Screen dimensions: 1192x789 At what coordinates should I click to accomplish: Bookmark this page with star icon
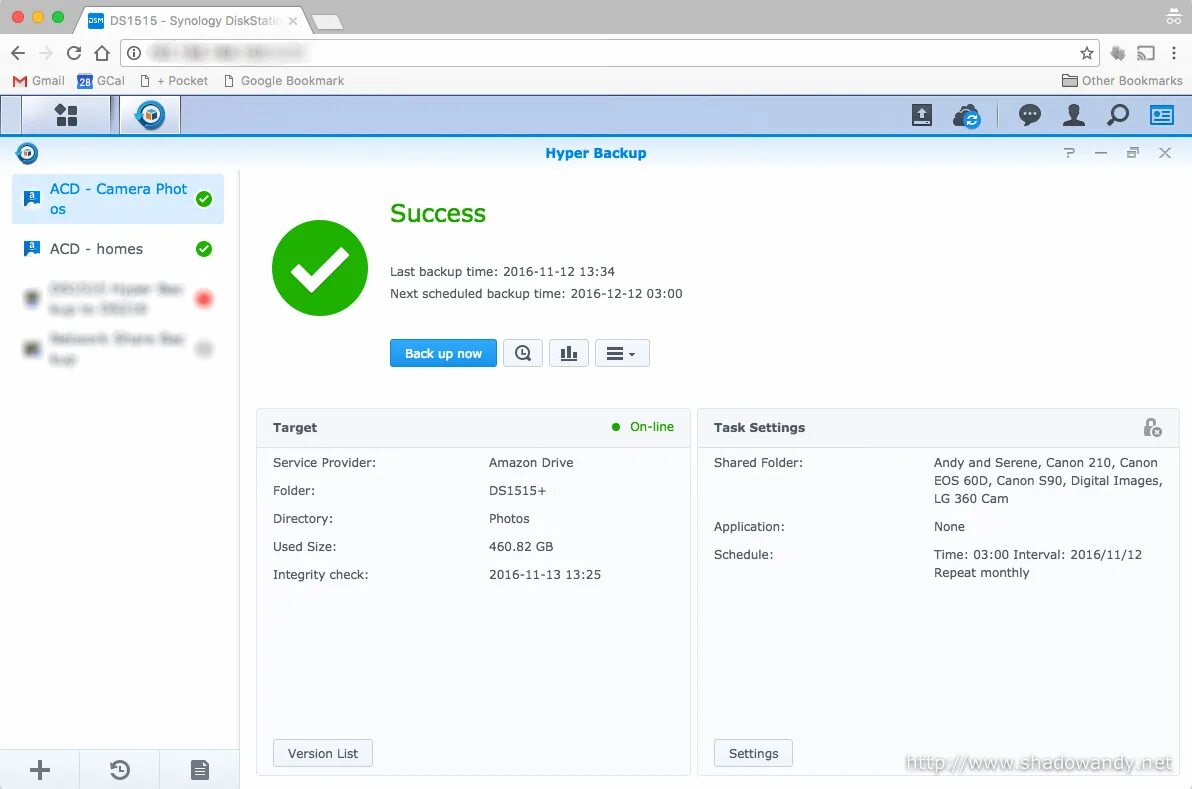1086,53
